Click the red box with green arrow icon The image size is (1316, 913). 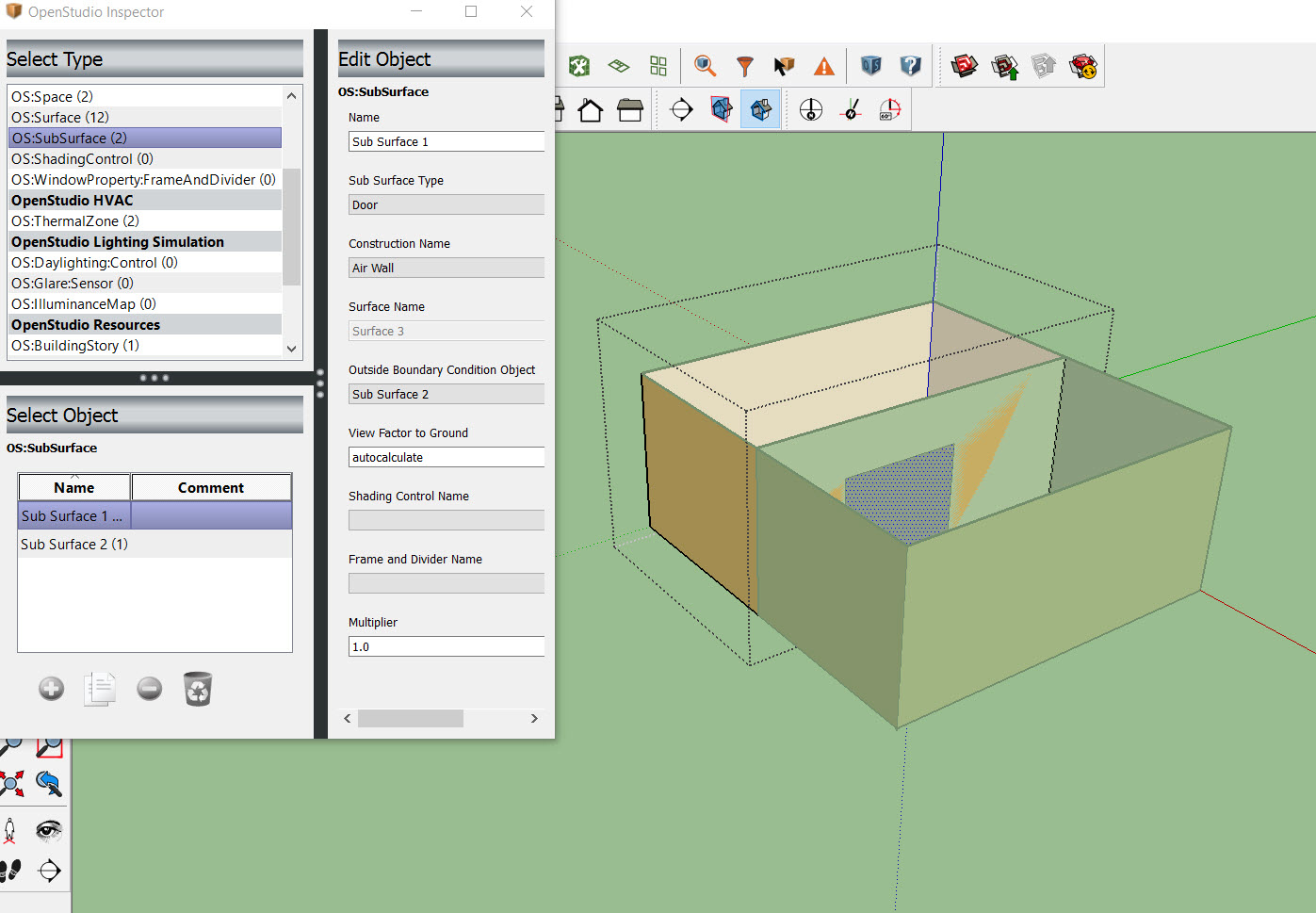click(x=1005, y=66)
